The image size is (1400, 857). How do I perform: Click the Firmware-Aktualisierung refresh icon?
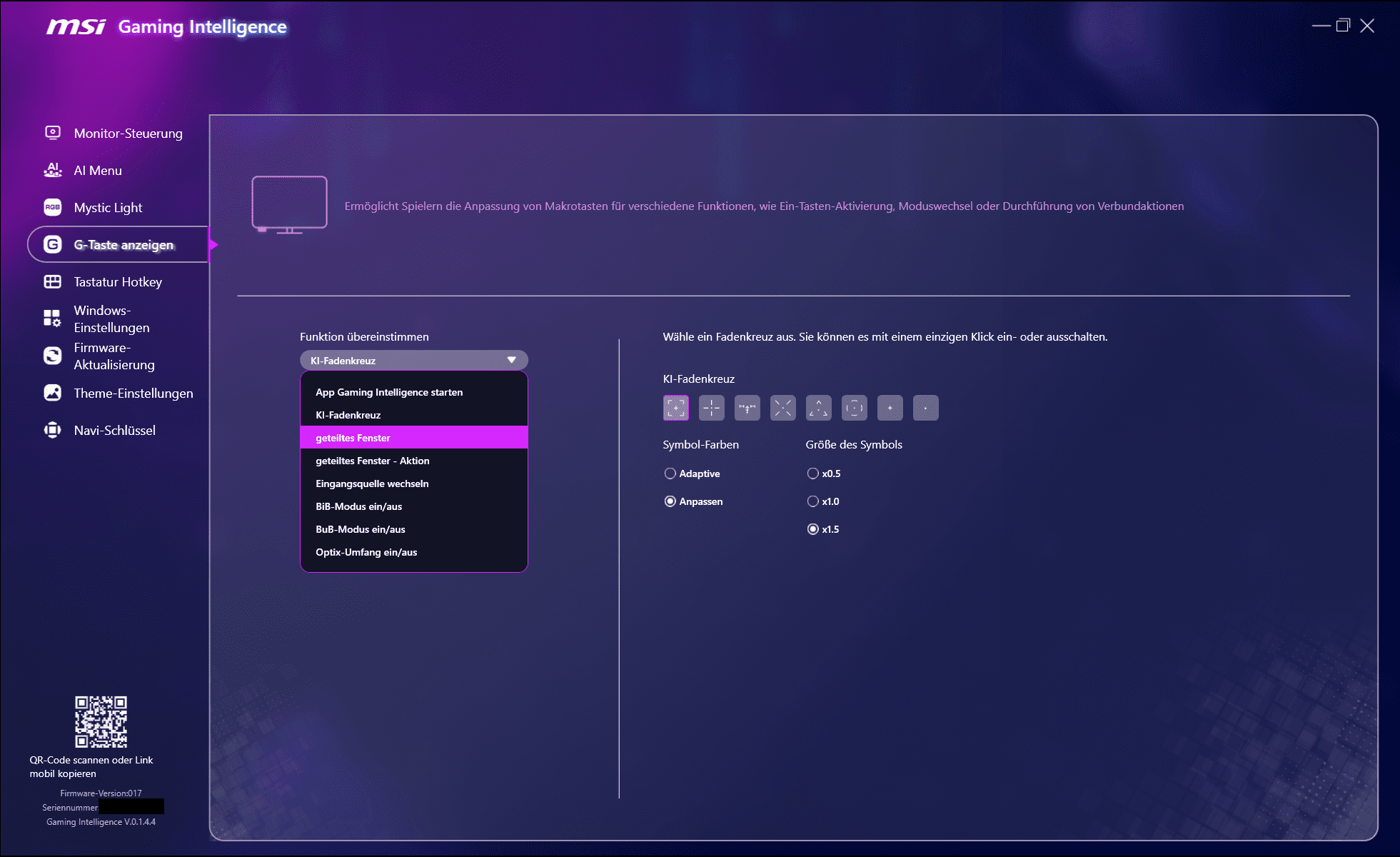click(53, 356)
